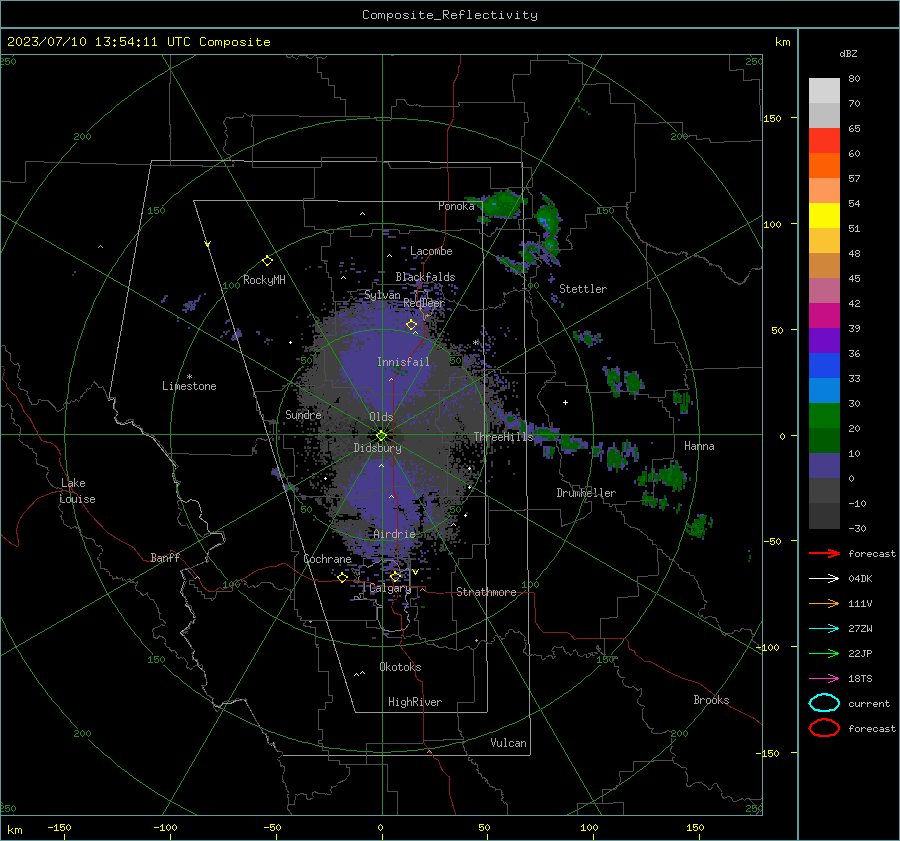The image size is (900, 841).
Task: Click the Drumheller city label
Action: 586,493
